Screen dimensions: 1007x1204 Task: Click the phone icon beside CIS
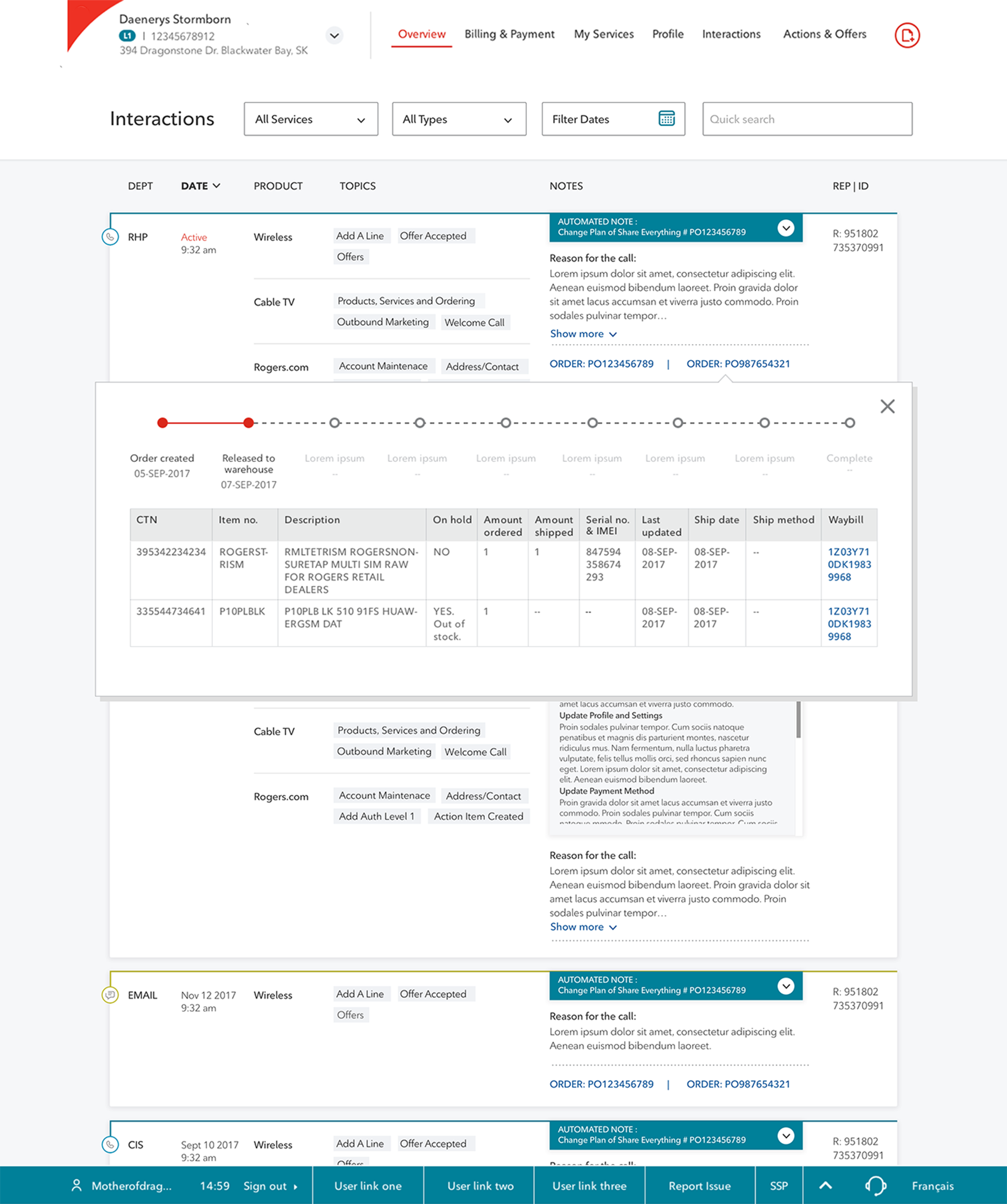click(110, 1144)
